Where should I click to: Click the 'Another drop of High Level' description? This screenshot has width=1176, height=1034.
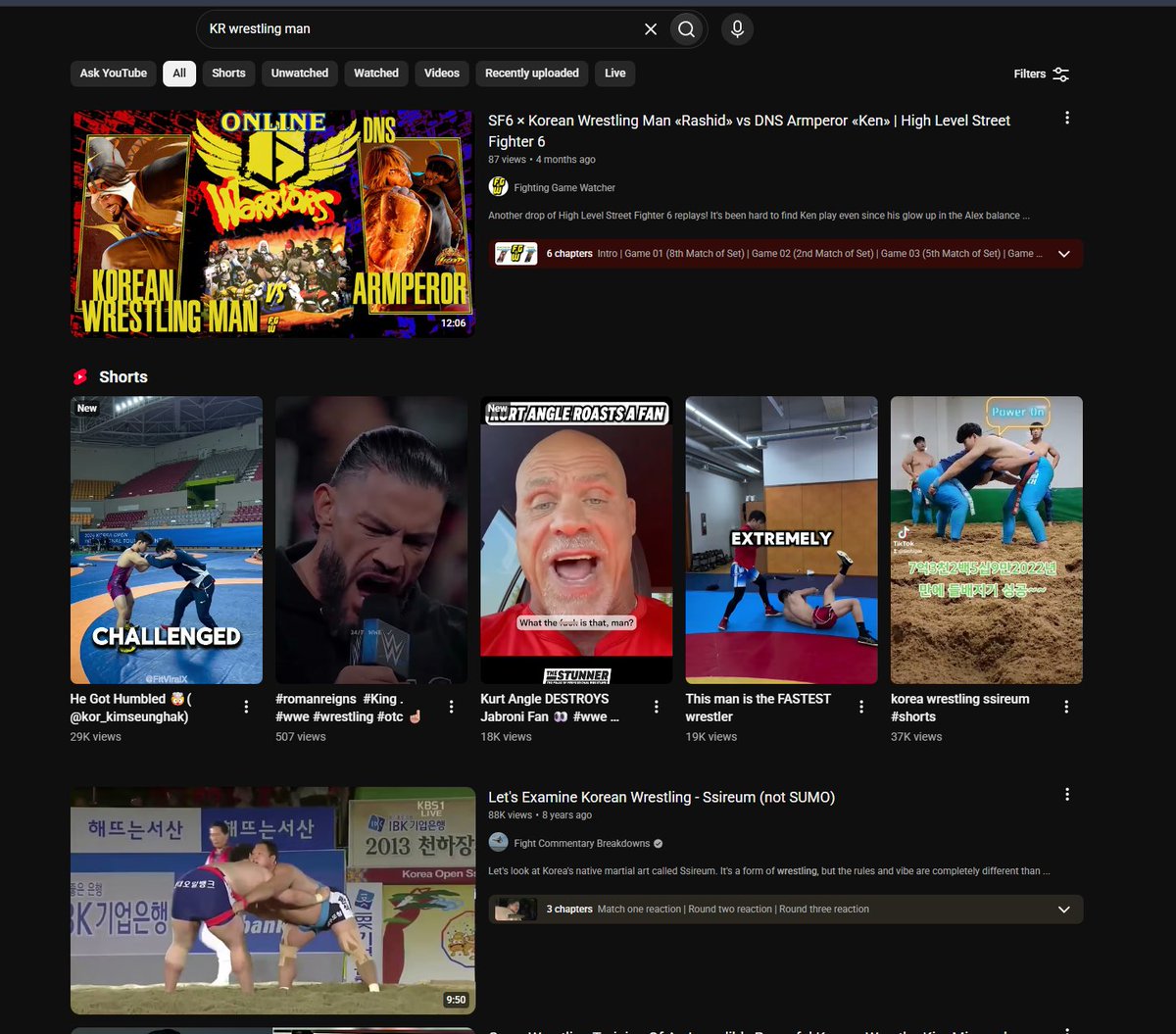[x=759, y=216]
